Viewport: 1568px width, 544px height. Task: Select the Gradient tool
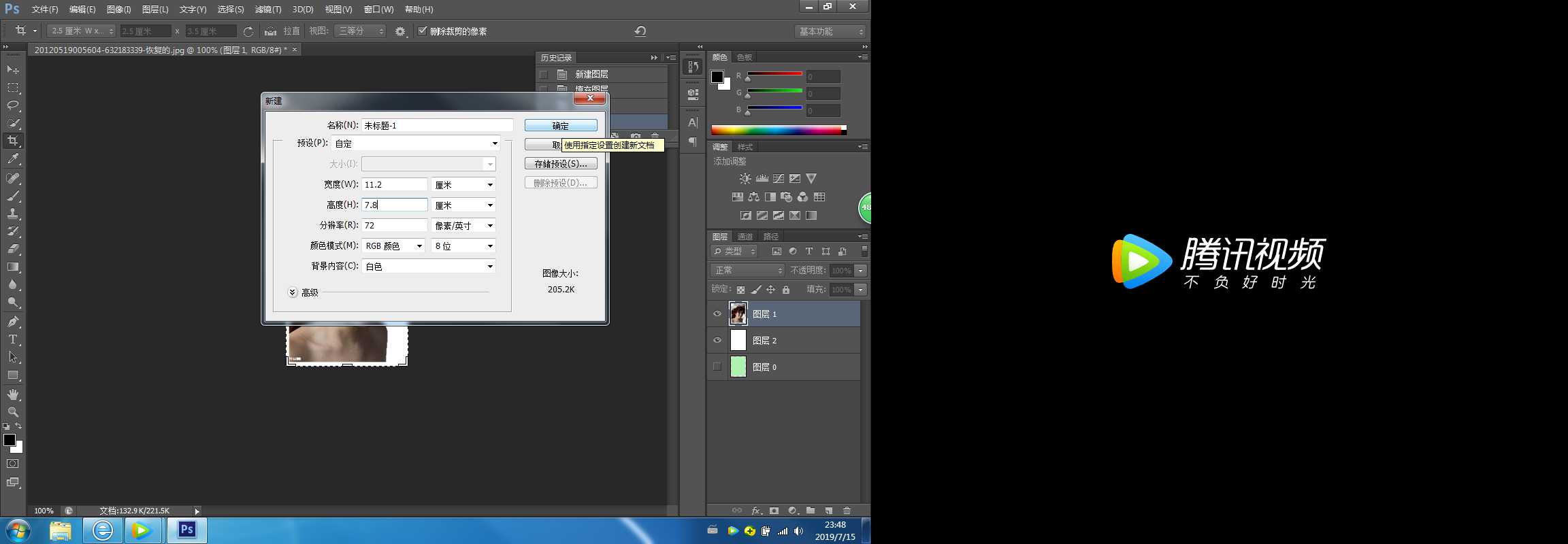(13, 267)
